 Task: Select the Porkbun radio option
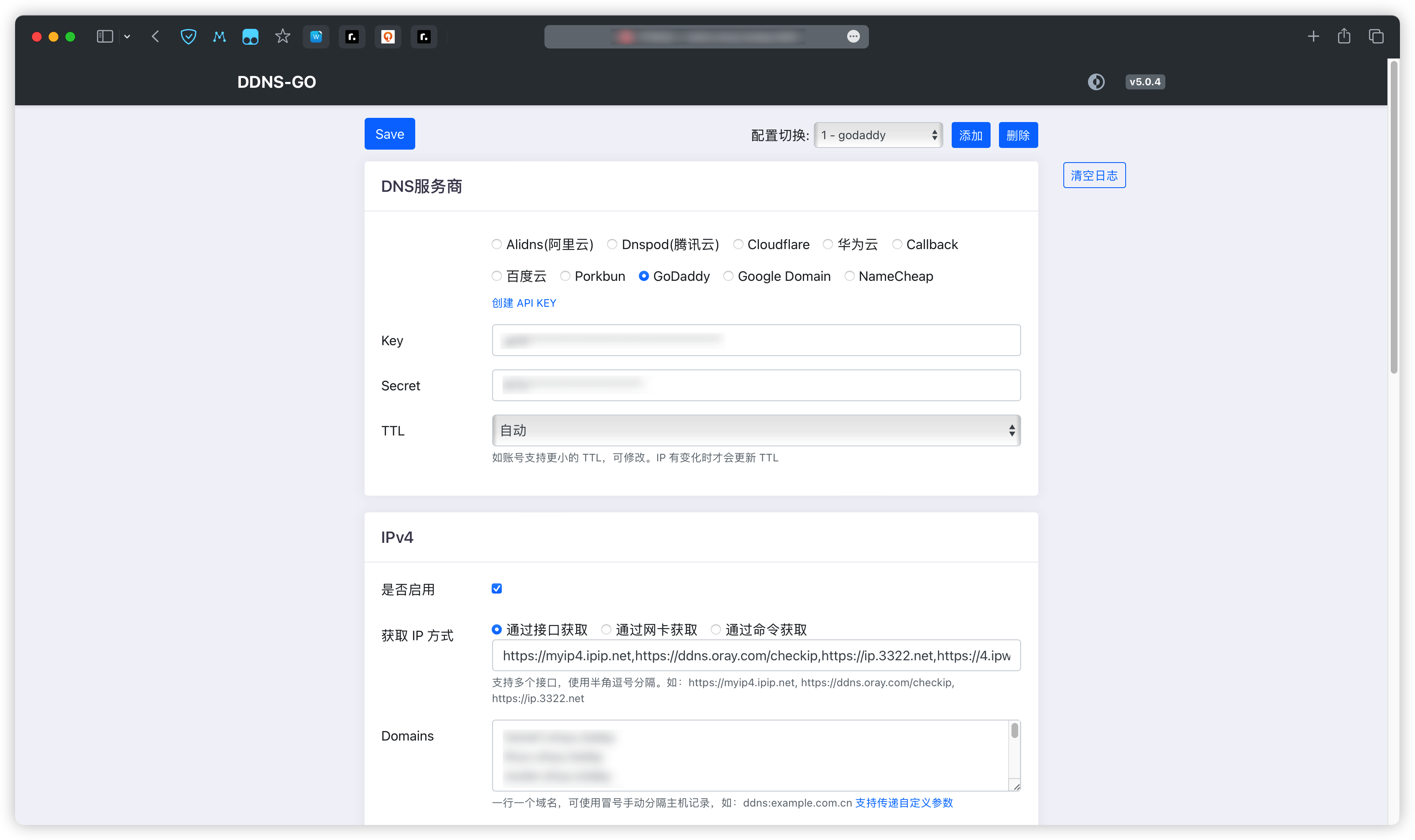565,276
